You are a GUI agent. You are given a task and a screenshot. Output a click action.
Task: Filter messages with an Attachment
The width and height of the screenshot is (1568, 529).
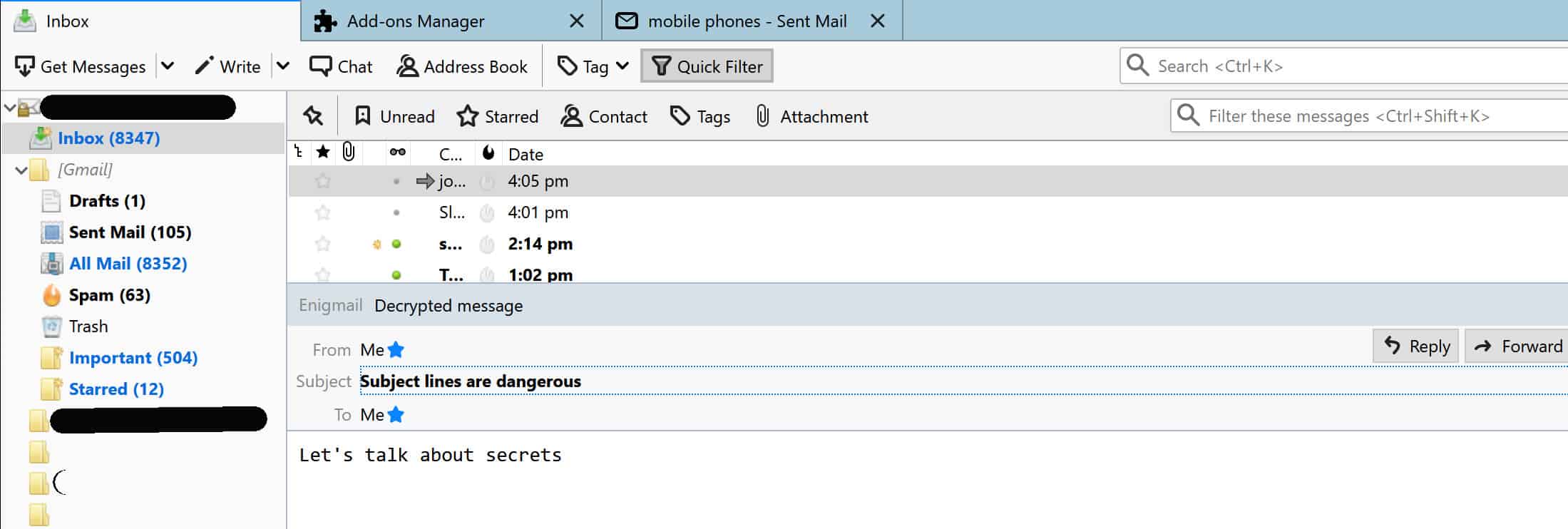point(811,116)
